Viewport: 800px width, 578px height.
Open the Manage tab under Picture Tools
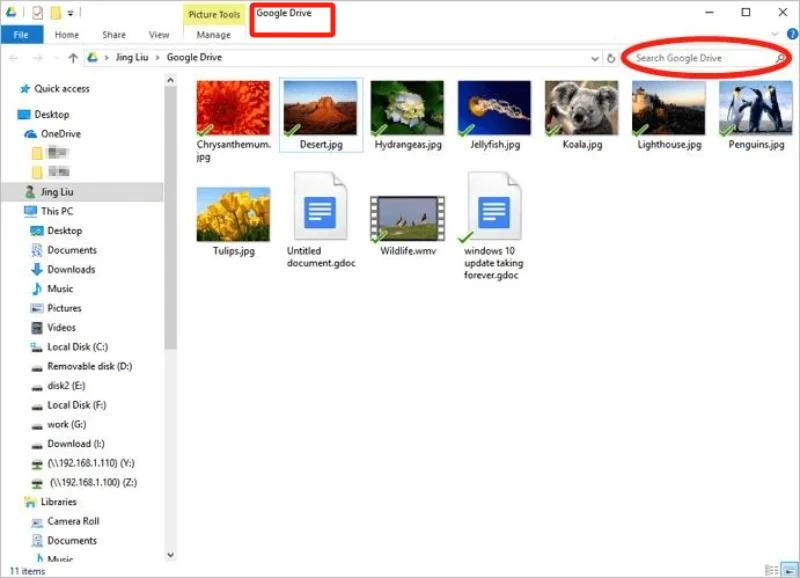pos(214,34)
